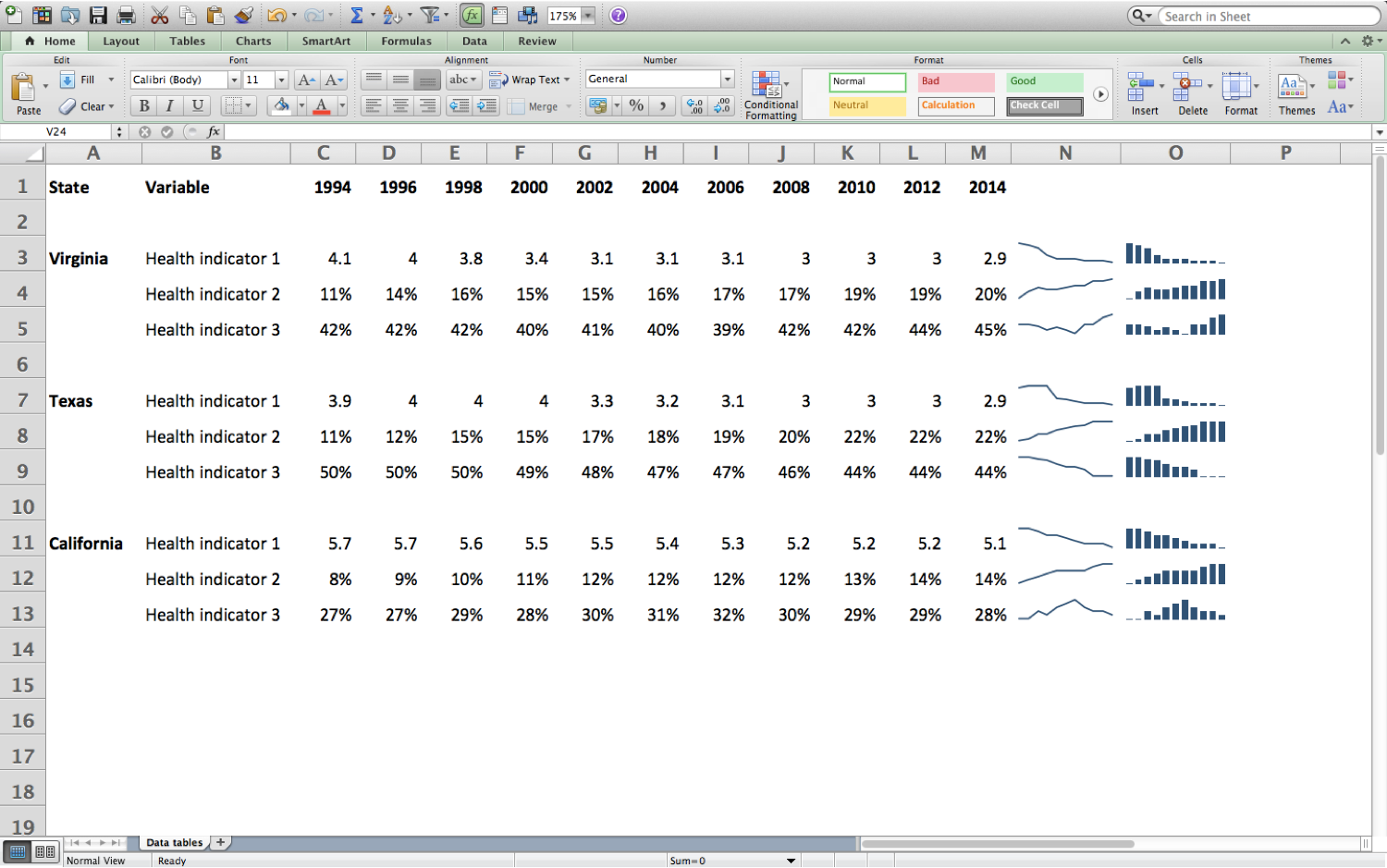
Task: Click Decrease Decimal button
Action: [x=722, y=106]
